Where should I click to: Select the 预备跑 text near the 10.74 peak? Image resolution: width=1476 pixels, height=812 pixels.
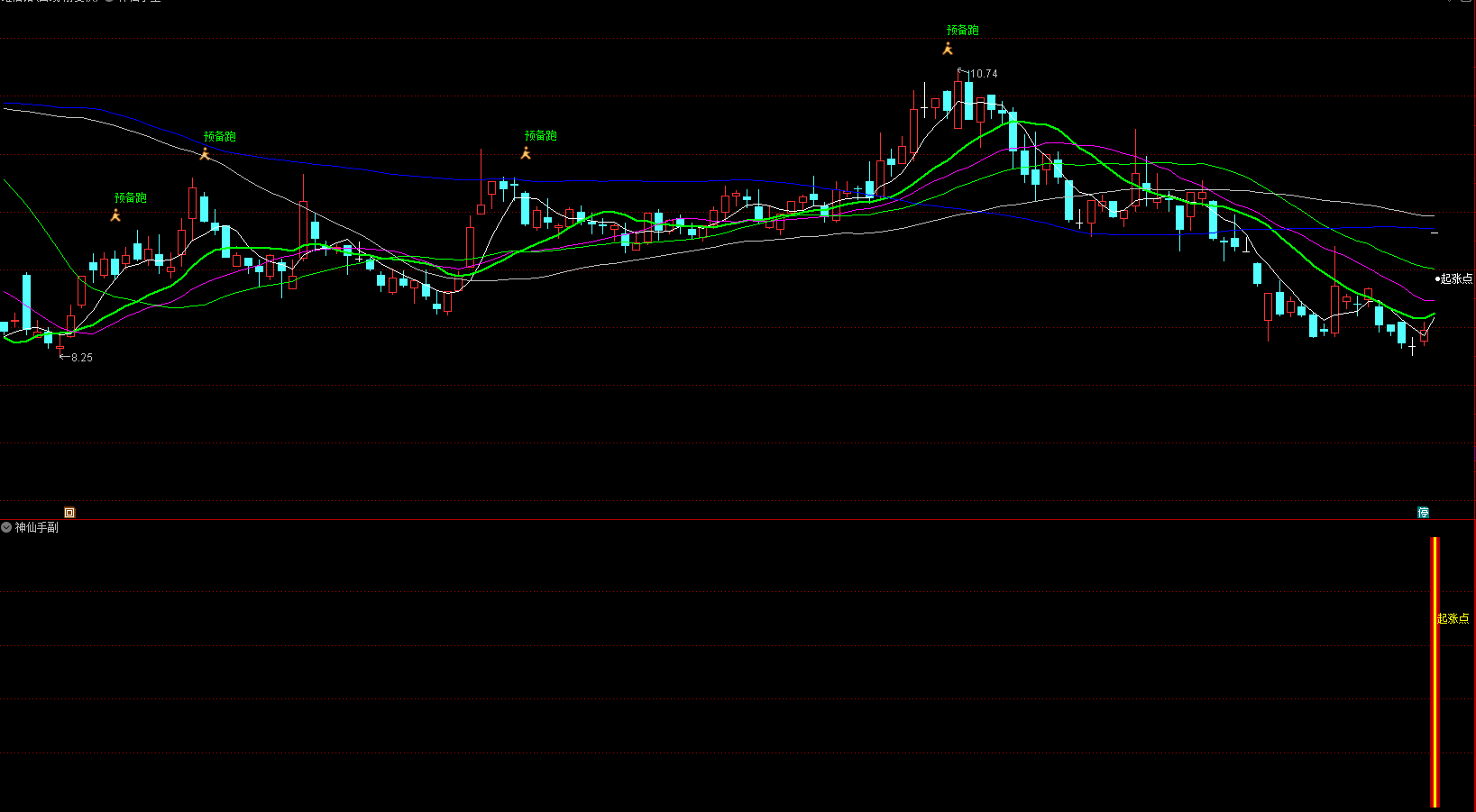(962, 31)
